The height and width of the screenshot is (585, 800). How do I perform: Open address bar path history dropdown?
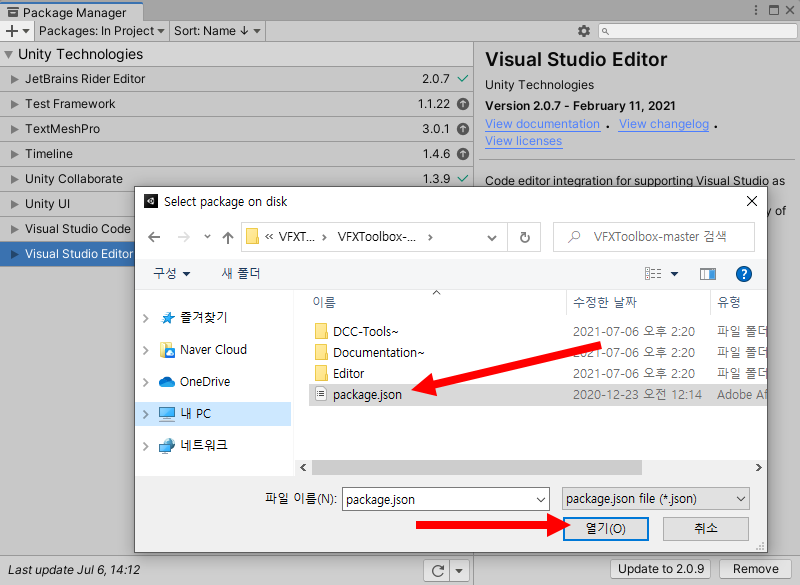coord(491,238)
